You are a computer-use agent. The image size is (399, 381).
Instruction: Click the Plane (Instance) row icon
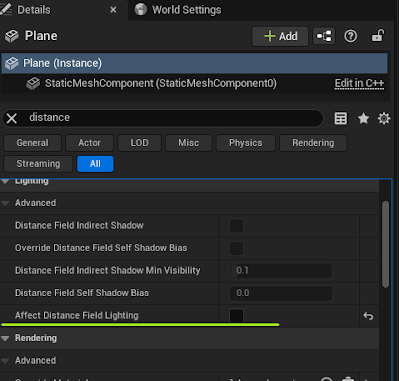pos(12,63)
